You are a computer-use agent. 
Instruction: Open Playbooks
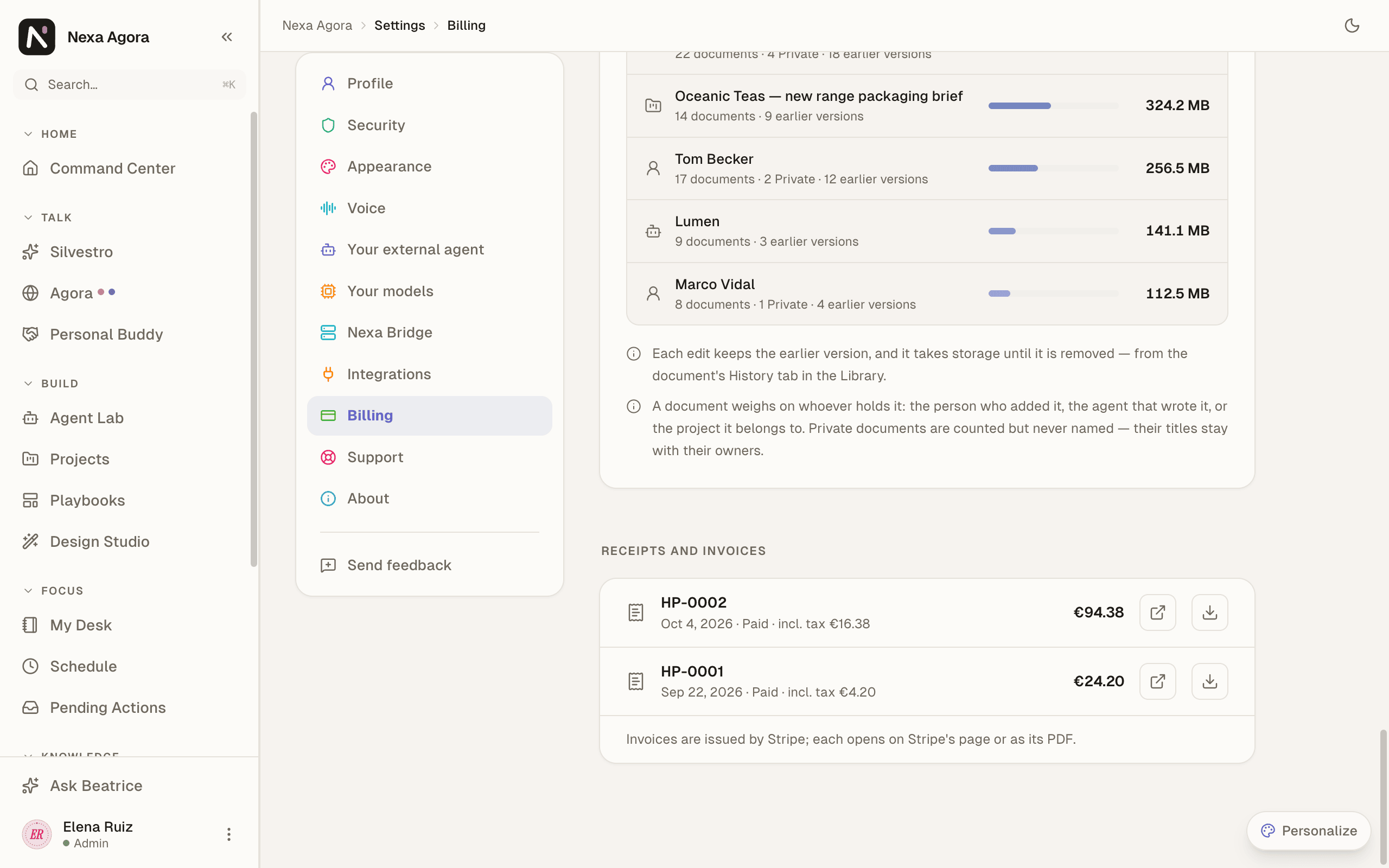(x=129, y=500)
